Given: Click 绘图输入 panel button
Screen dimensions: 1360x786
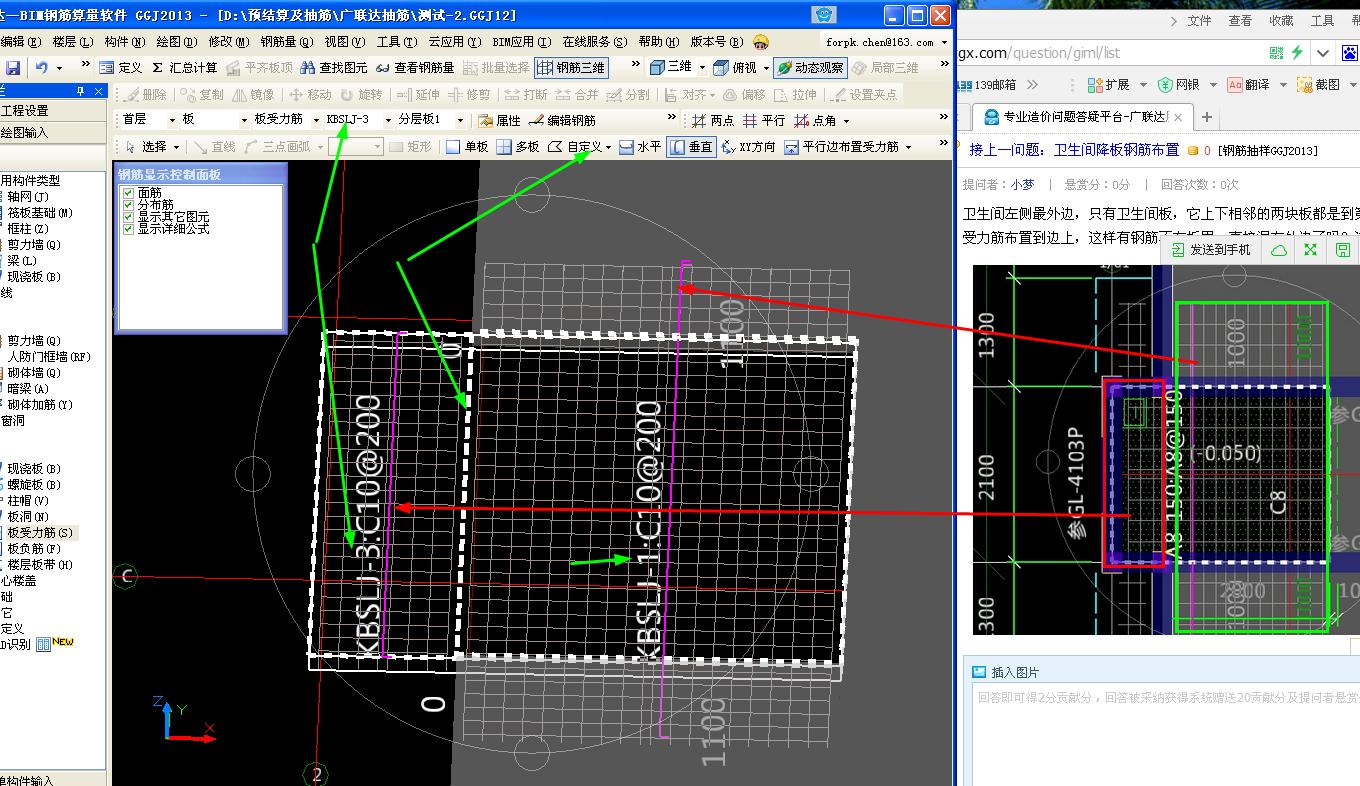Looking at the screenshot, I should click(x=53, y=132).
